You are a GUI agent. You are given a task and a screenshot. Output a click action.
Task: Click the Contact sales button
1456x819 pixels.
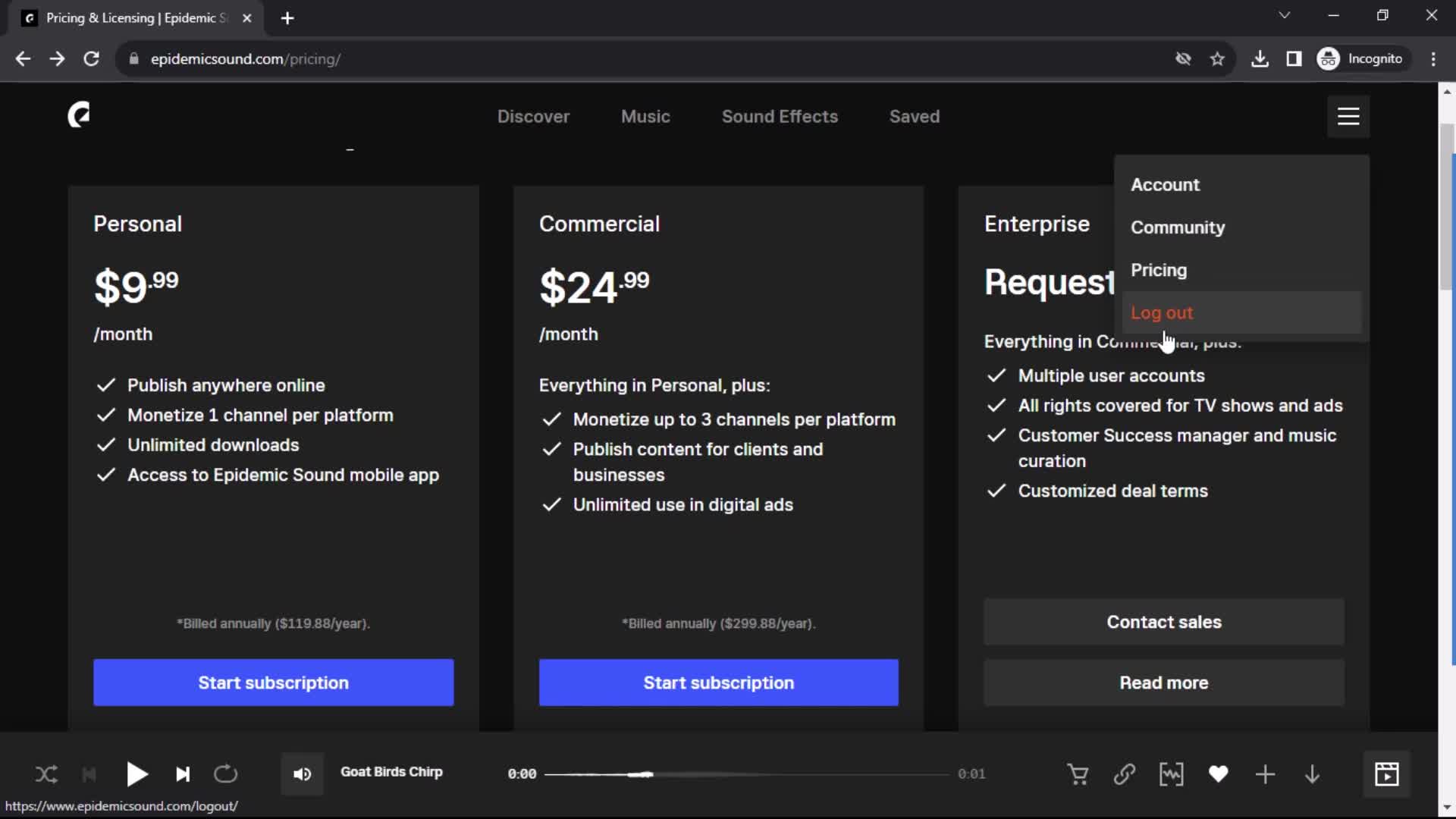tap(1164, 622)
